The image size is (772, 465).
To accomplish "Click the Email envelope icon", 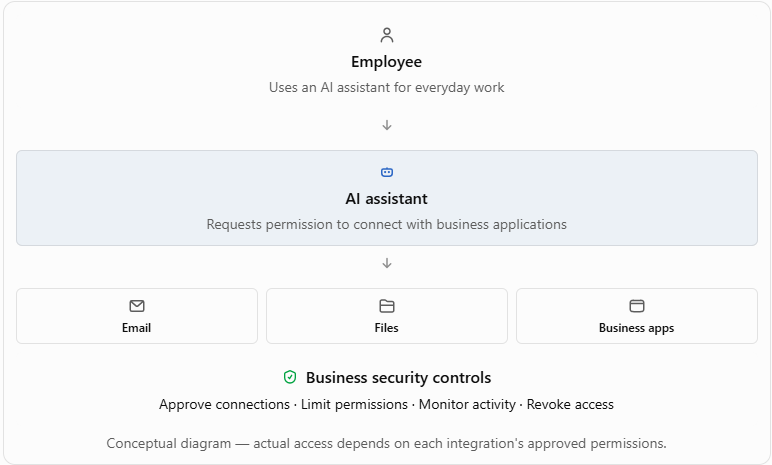I will (137, 306).
